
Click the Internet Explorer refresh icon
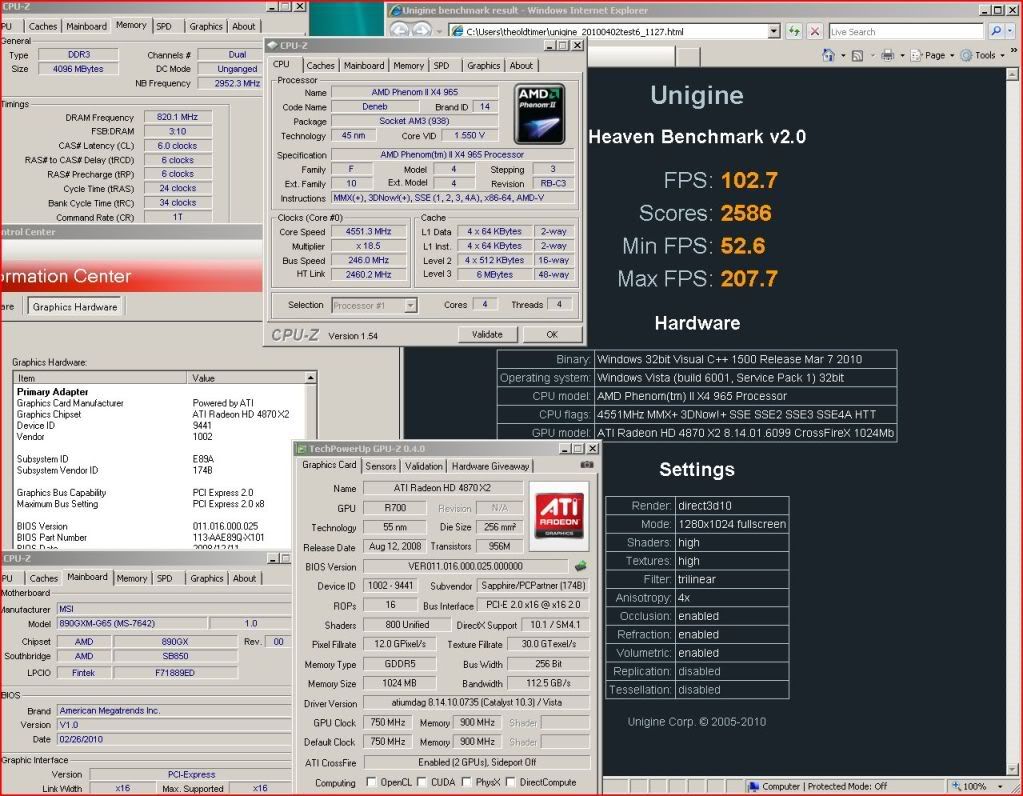[793, 32]
